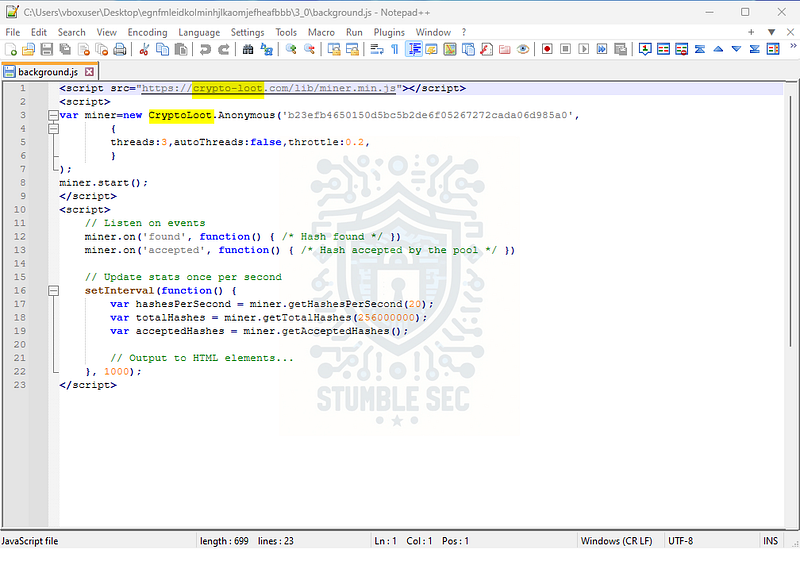Toggle show all characters pilcrow icon
800x572 pixels.
point(395,49)
